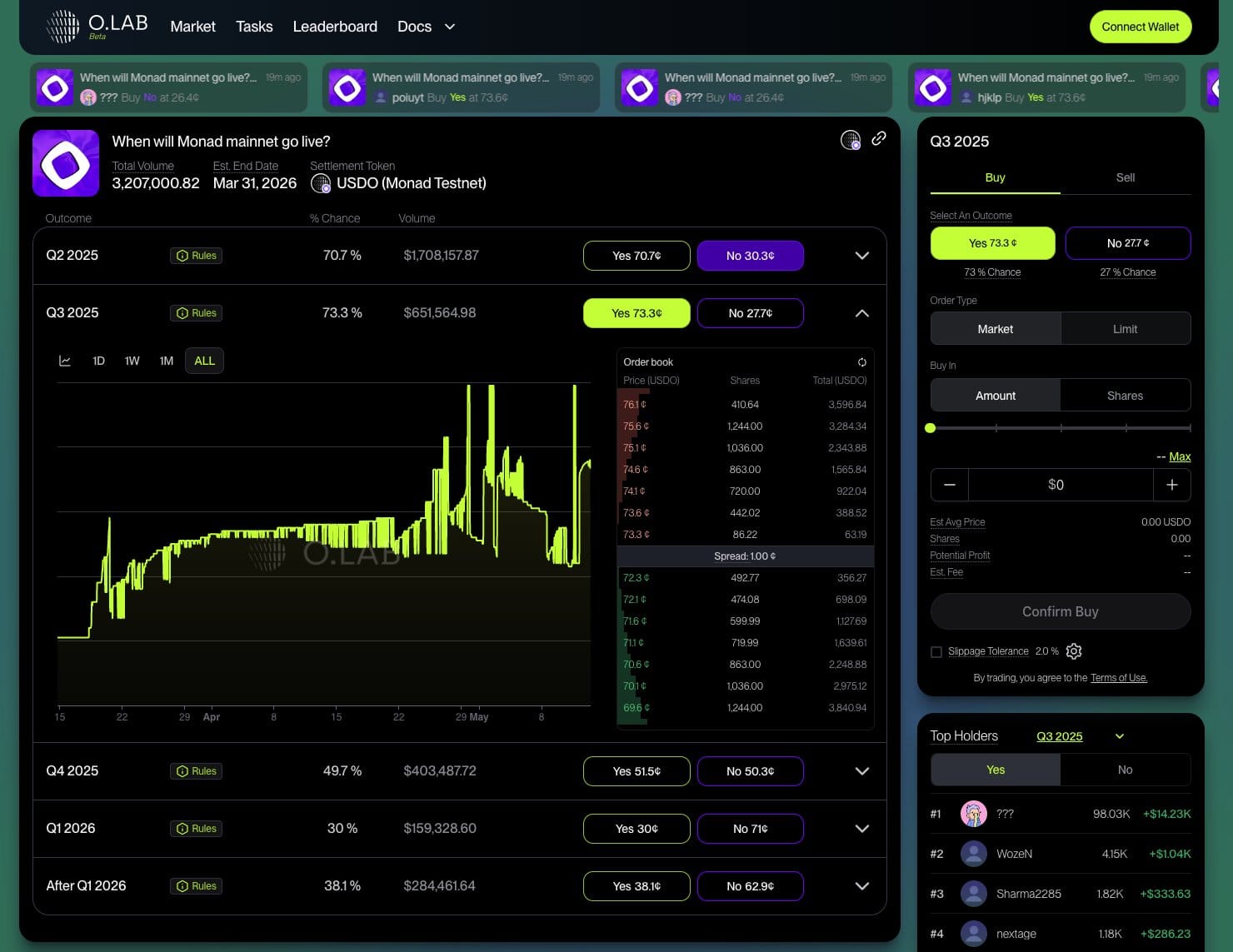1233x952 pixels.
Task: Expand the Q4 2025 row
Action: pos(862,771)
